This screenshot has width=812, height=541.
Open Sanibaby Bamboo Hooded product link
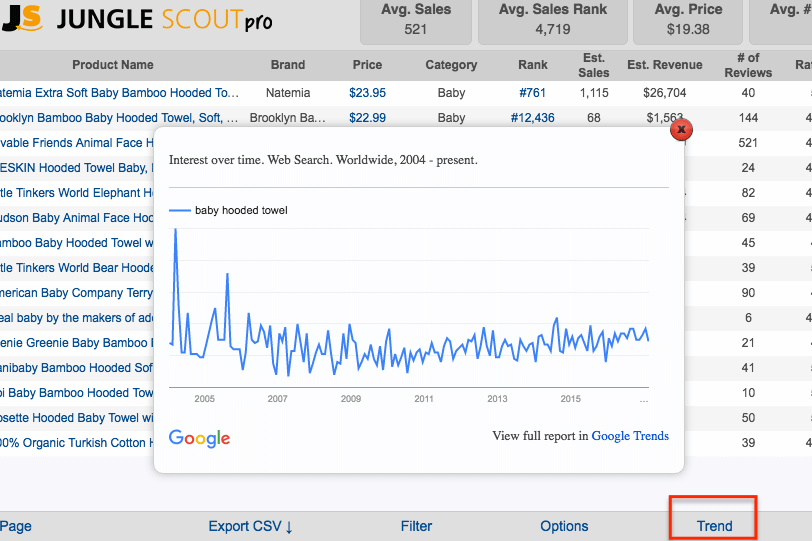[77, 368]
